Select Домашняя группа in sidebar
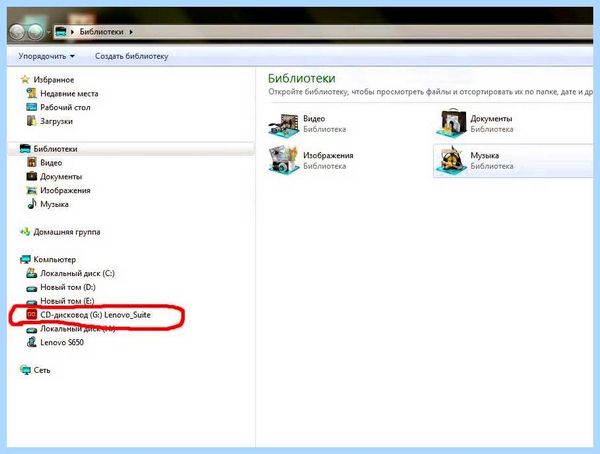Screen dimensions: 600x454 pos(67,232)
